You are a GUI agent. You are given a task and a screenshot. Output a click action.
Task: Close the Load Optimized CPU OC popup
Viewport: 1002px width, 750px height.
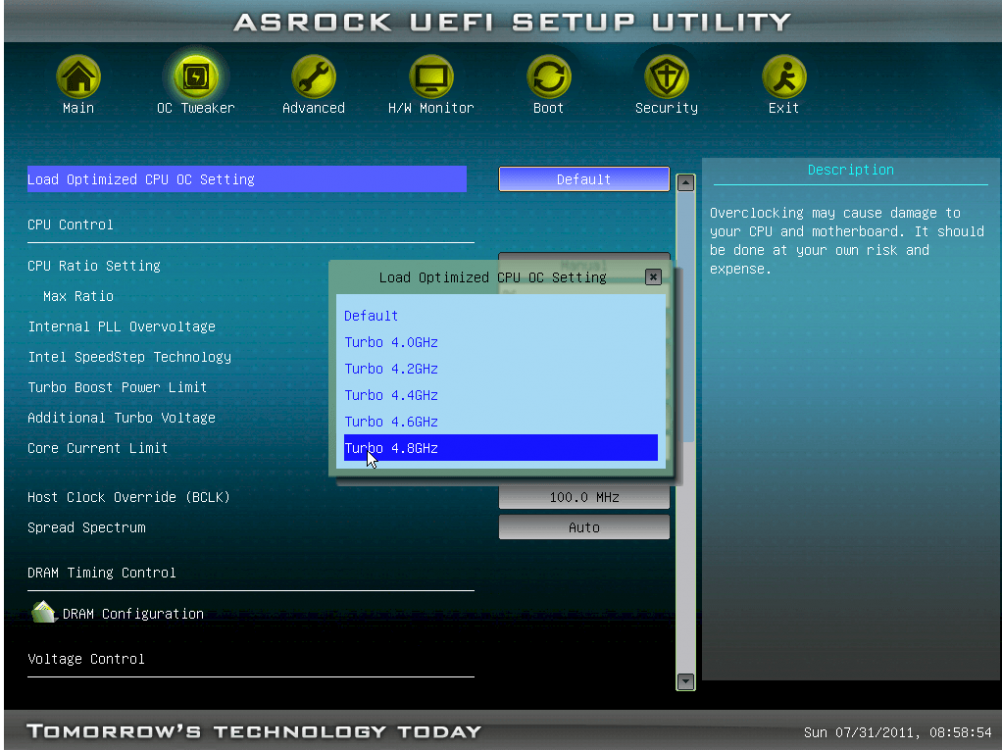click(653, 277)
